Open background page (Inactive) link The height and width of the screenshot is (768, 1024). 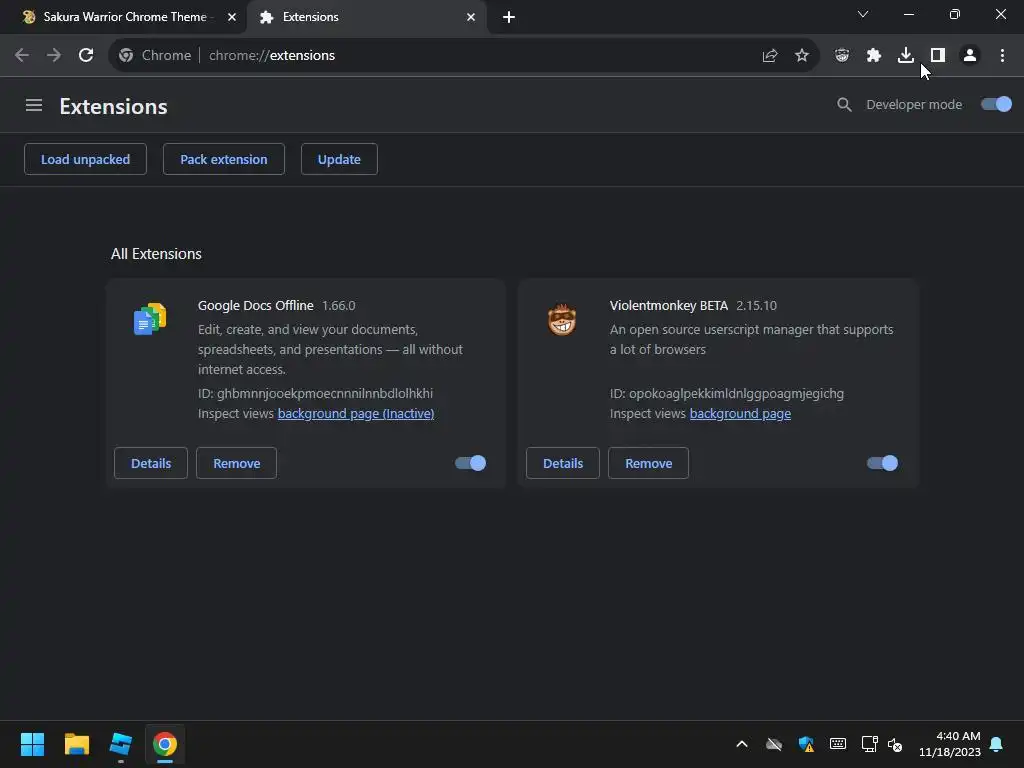point(356,413)
